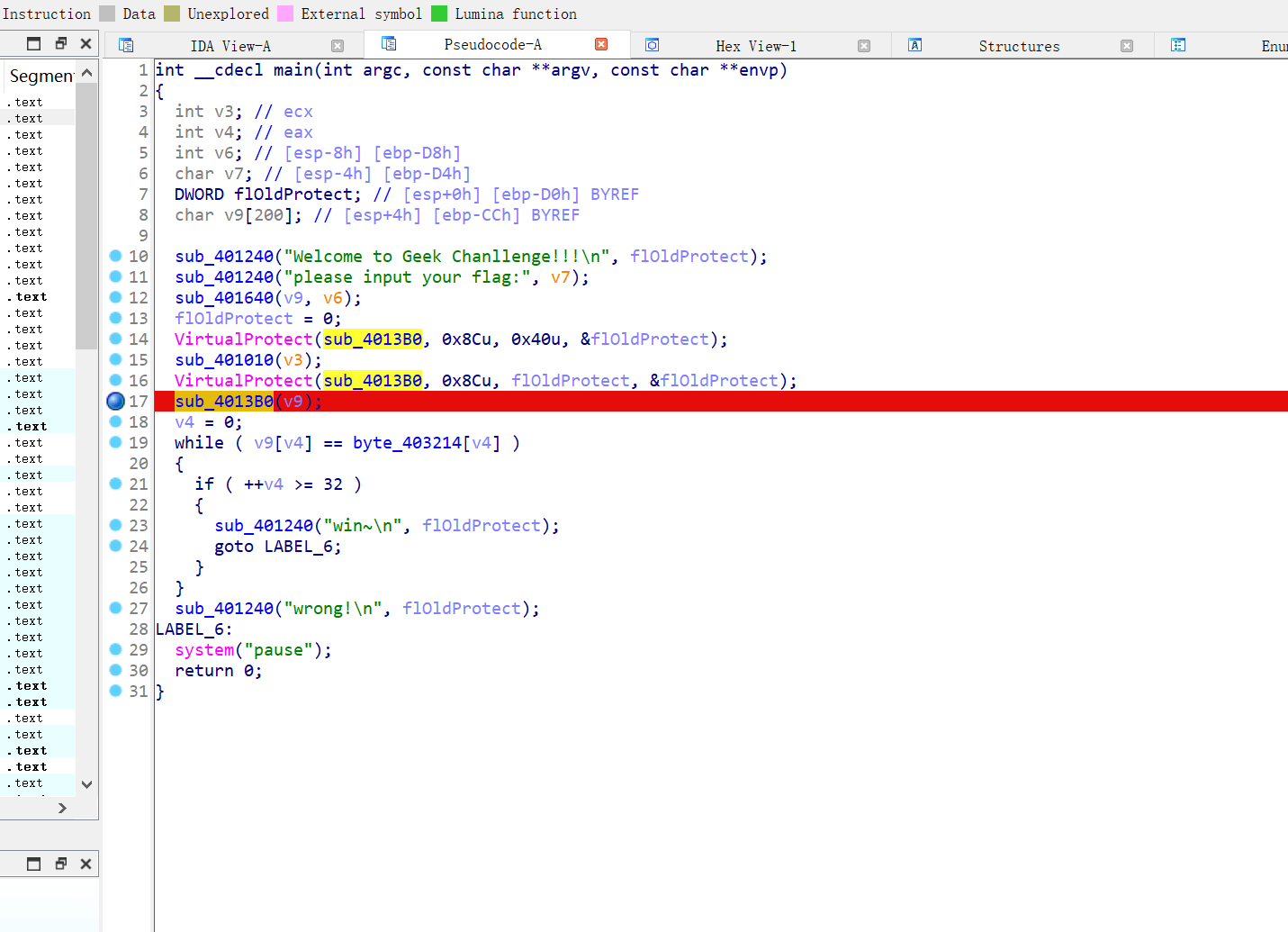
Task: Click the Segments horizontal scroll right arrow
Action: point(62,808)
